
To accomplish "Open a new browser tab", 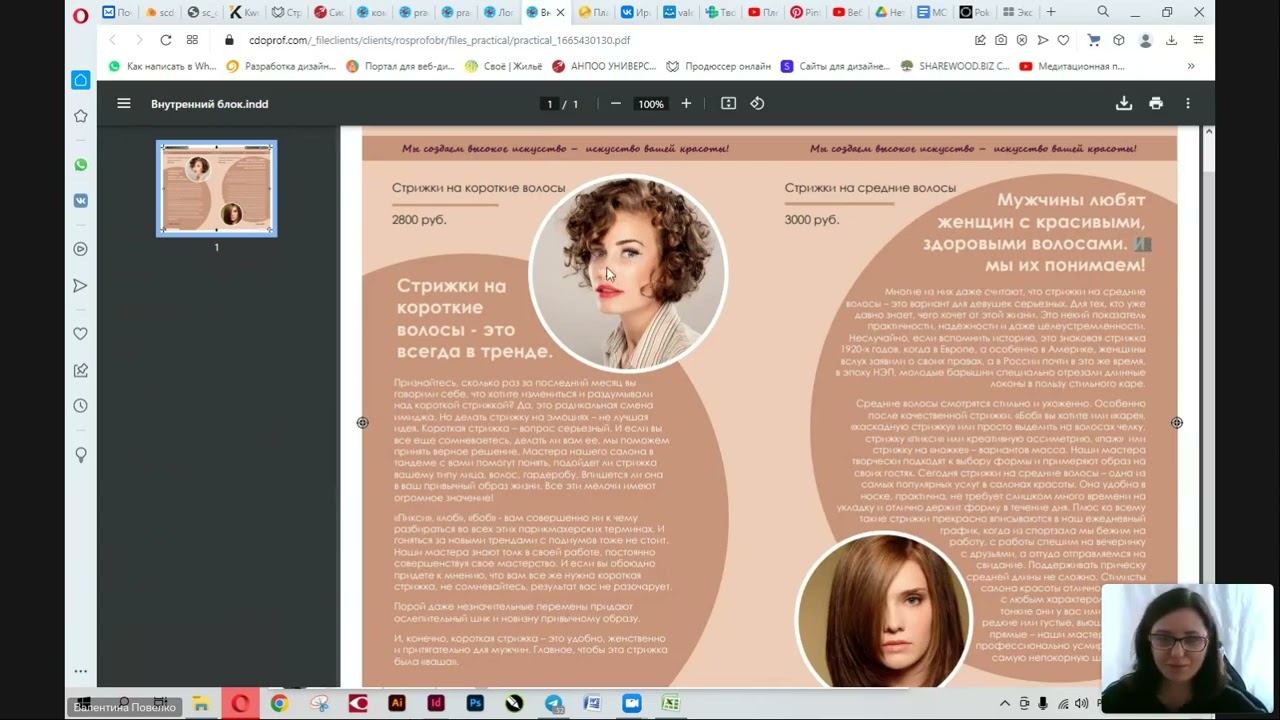I will pos(1051,12).
